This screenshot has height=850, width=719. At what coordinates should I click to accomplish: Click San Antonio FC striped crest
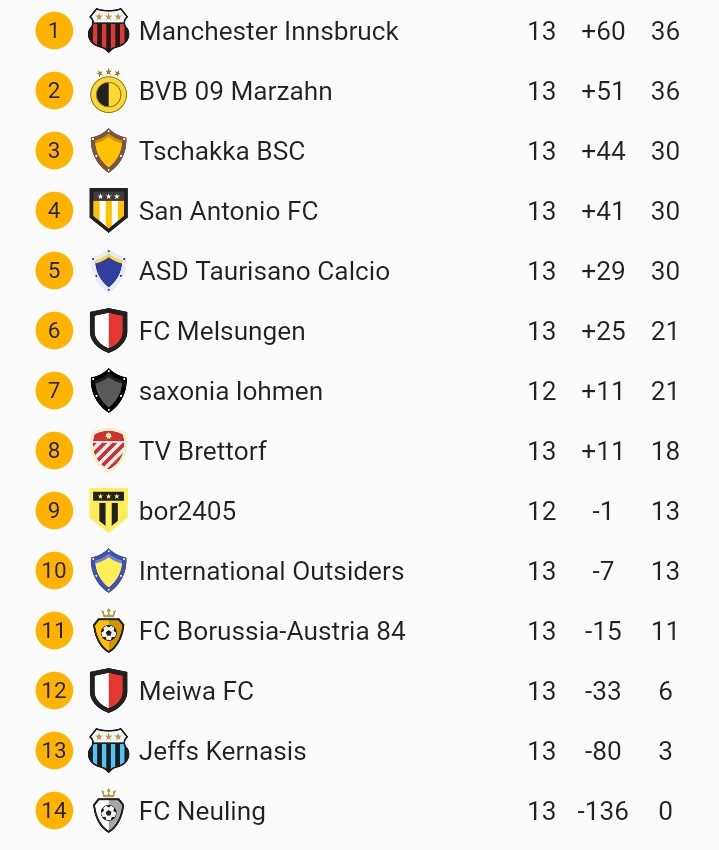coord(108,210)
